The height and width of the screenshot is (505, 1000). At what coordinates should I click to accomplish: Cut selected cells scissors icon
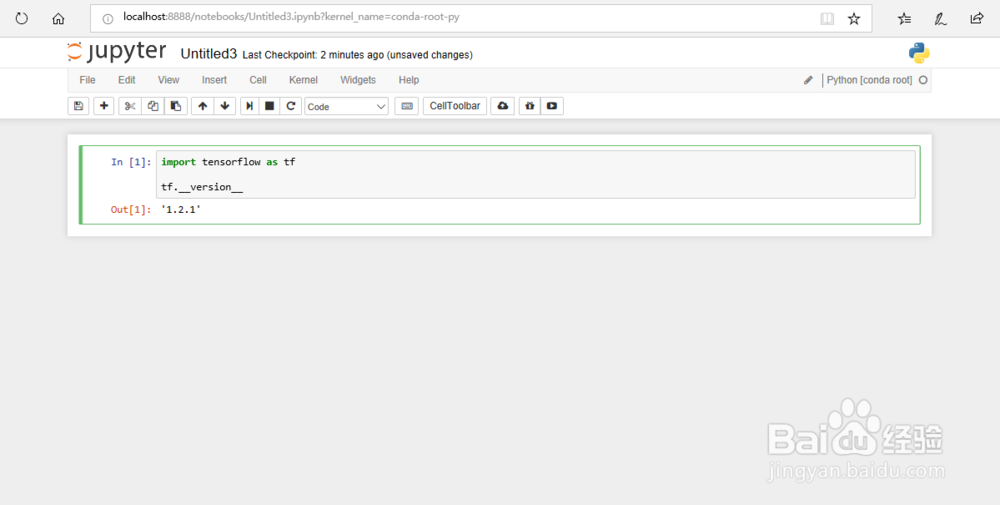(130, 106)
